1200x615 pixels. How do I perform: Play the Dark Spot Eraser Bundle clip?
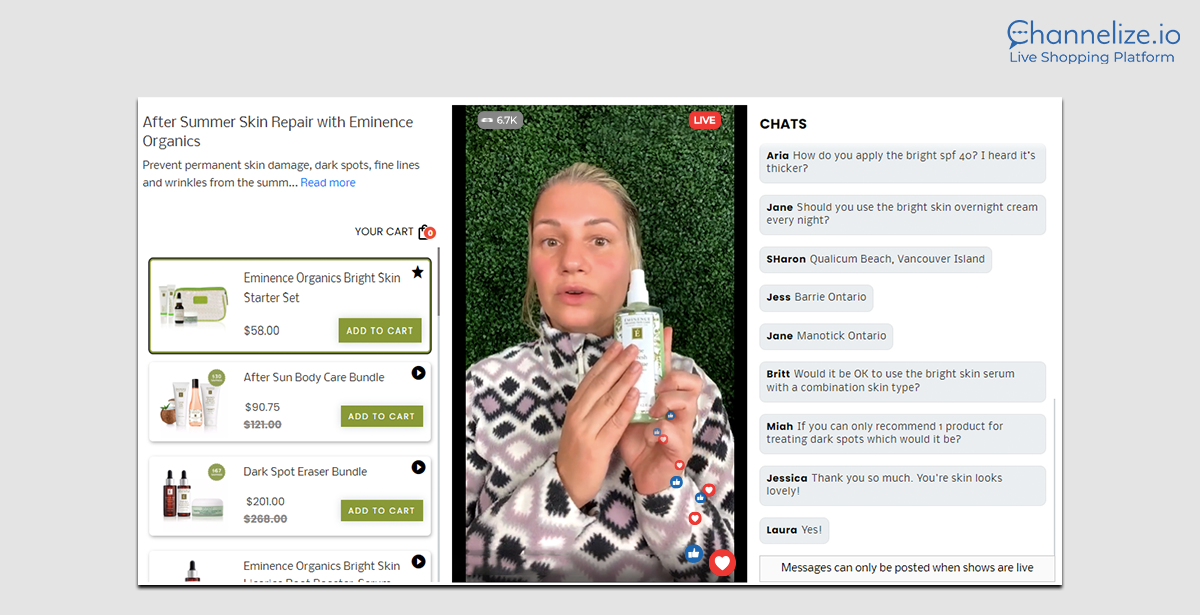click(418, 467)
